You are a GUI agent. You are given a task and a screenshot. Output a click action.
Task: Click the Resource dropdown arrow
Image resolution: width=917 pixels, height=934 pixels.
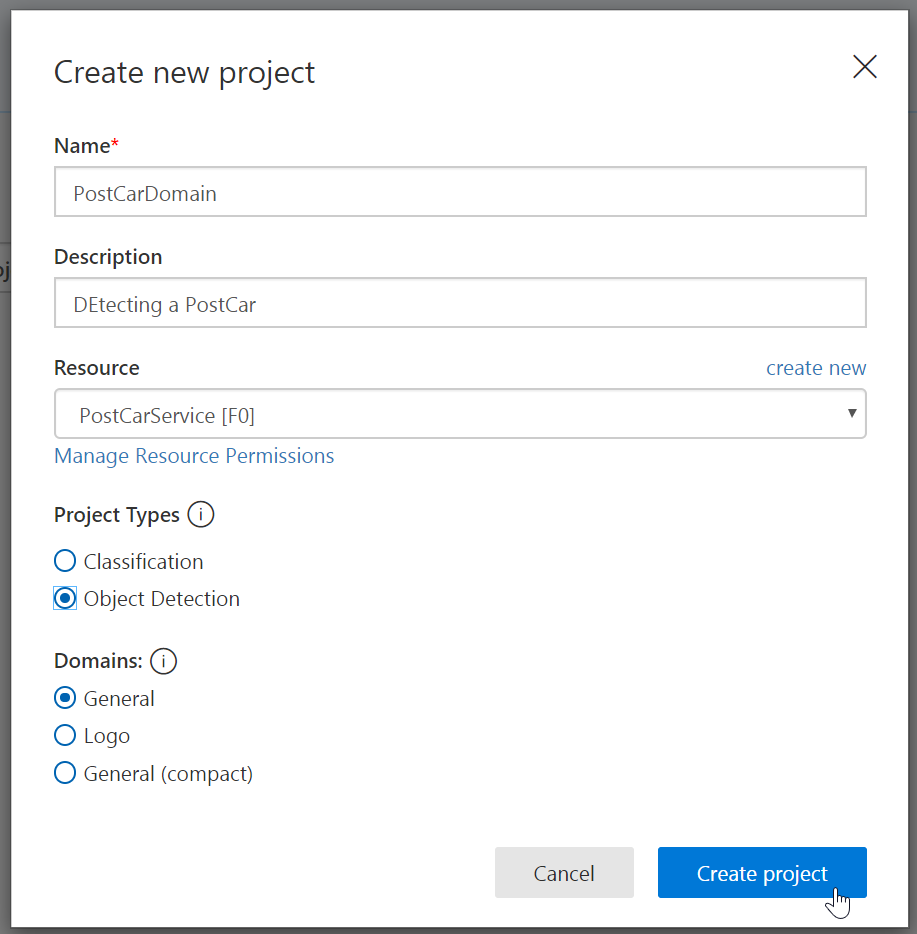(x=852, y=413)
